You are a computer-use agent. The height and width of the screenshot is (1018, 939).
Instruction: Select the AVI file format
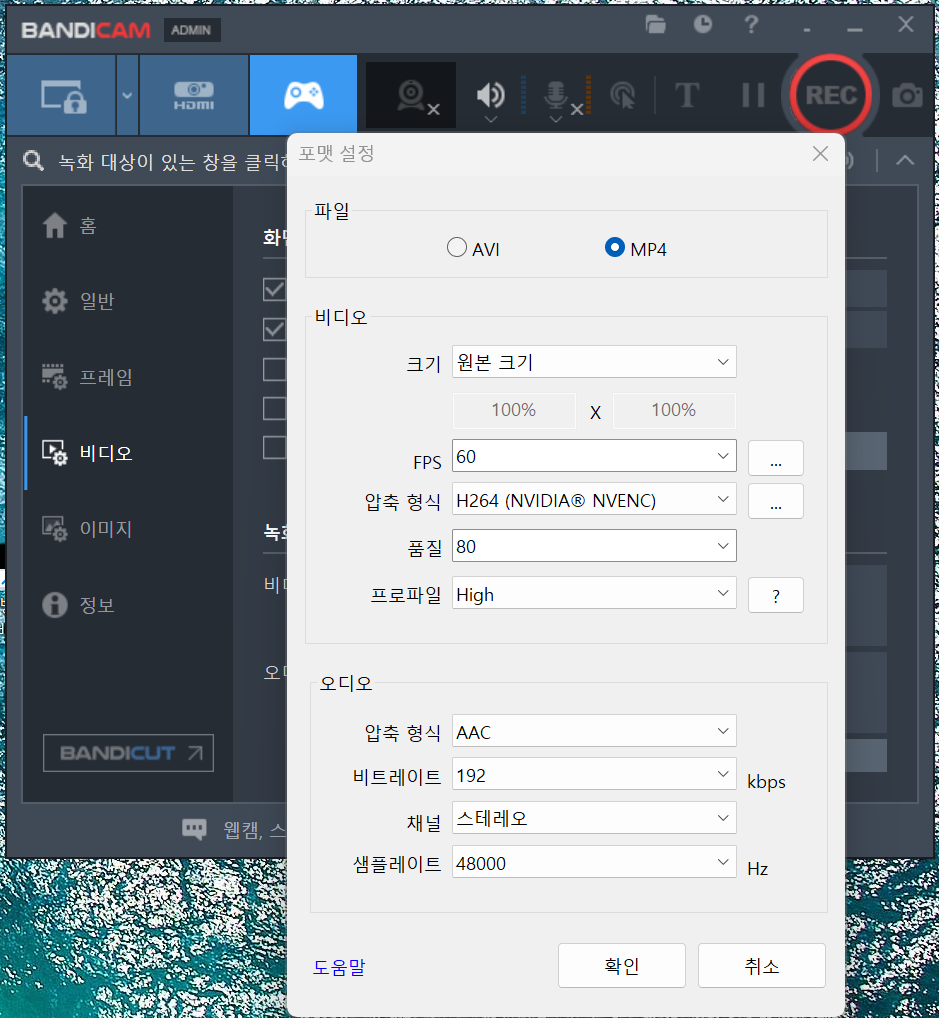coord(457,247)
